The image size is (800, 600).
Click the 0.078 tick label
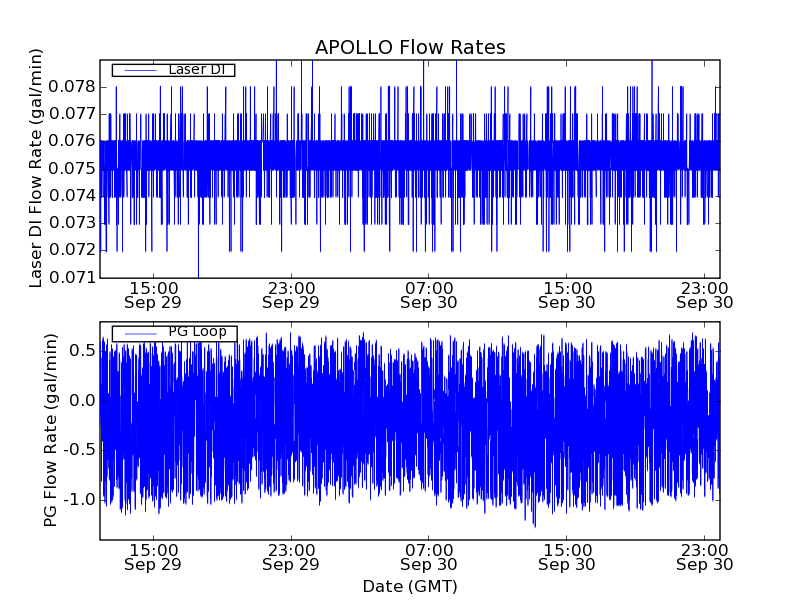72,87
